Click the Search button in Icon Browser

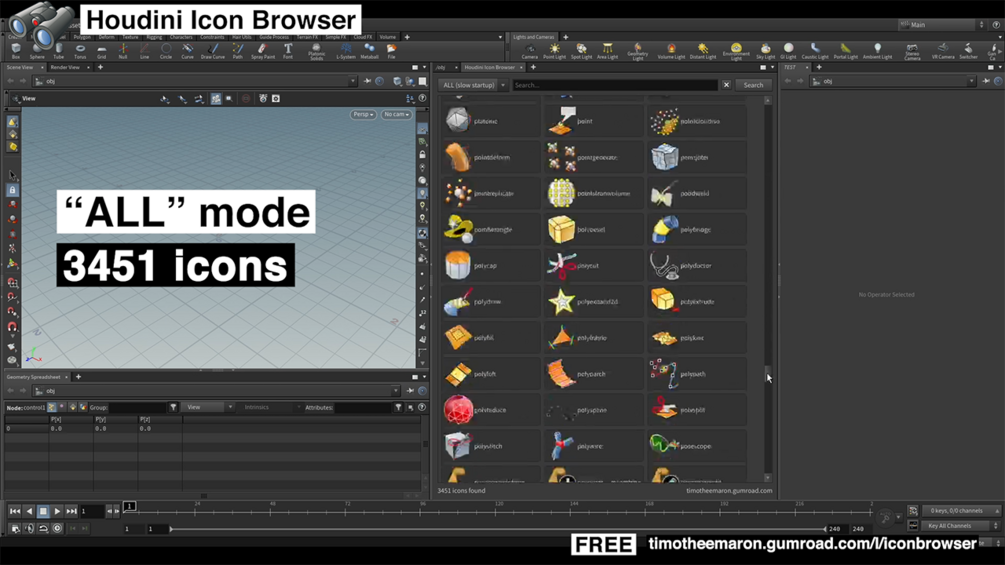pos(753,85)
